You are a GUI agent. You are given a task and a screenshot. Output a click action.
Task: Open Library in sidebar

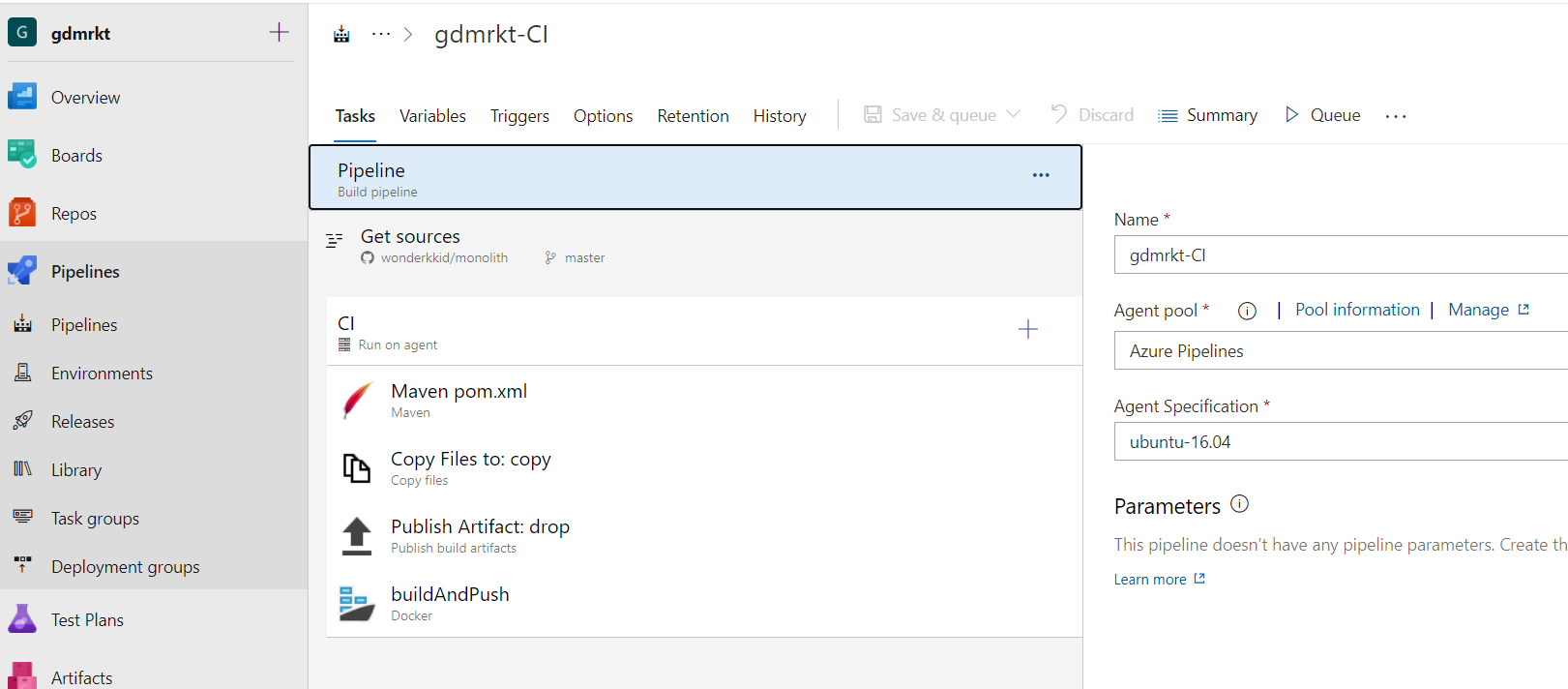pyautogui.click(x=75, y=469)
